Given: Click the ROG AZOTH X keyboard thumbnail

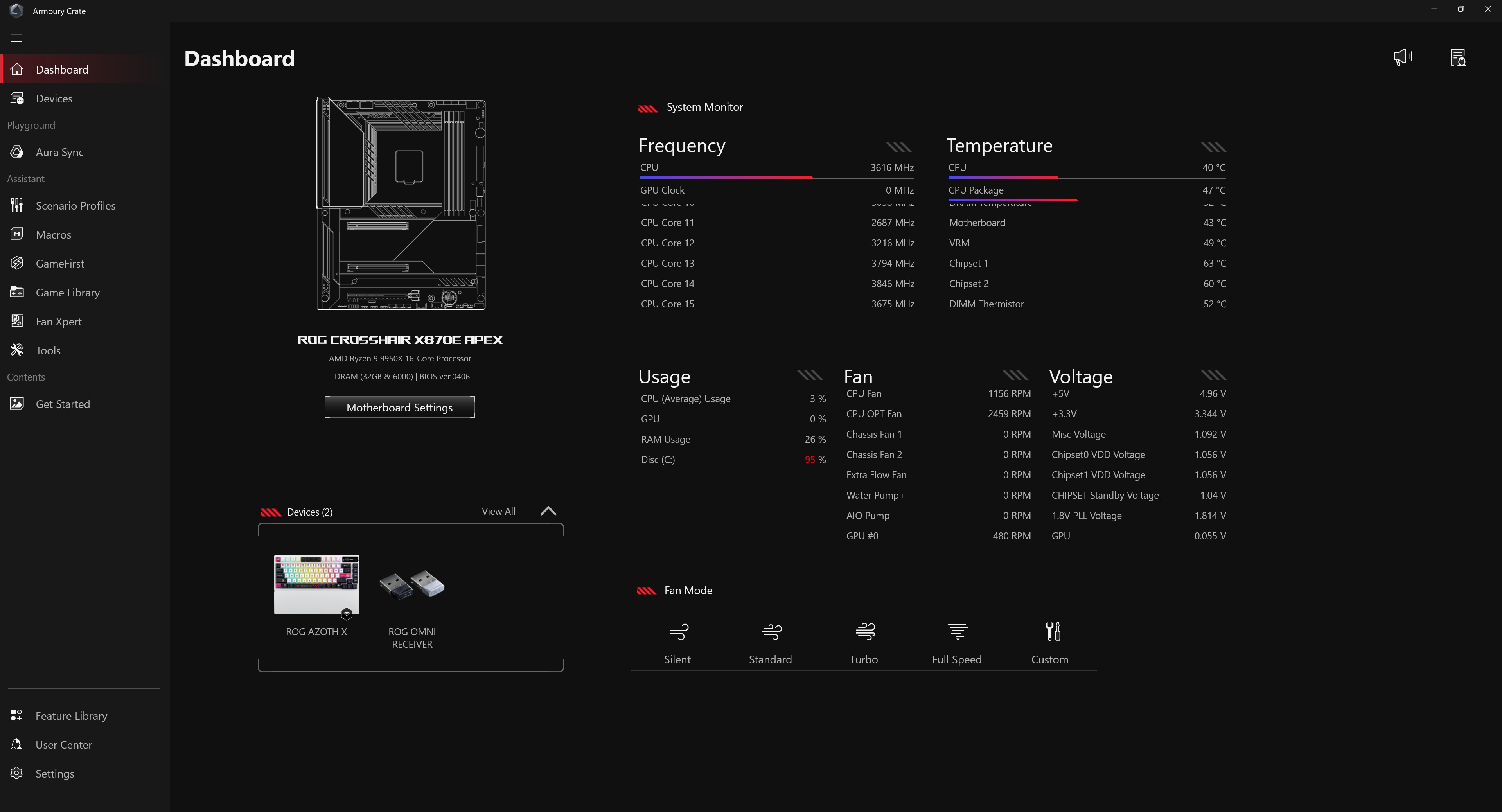Looking at the screenshot, I should click(x=316, y=585).
